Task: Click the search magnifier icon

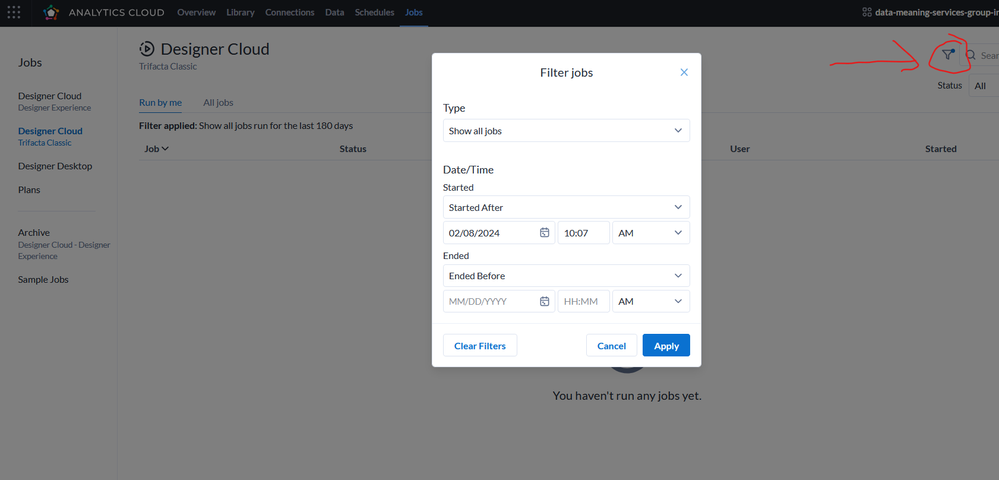Action: coord(971,56)
